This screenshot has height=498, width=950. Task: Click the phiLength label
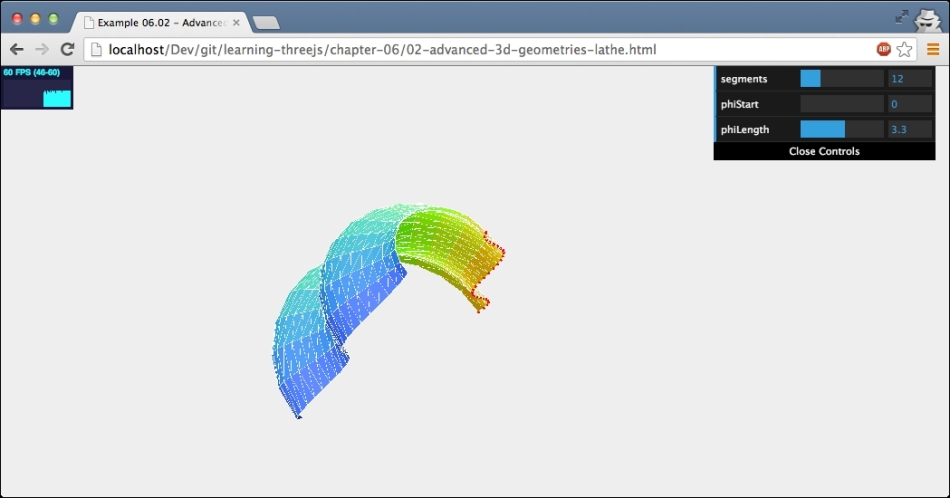(745, 129)
